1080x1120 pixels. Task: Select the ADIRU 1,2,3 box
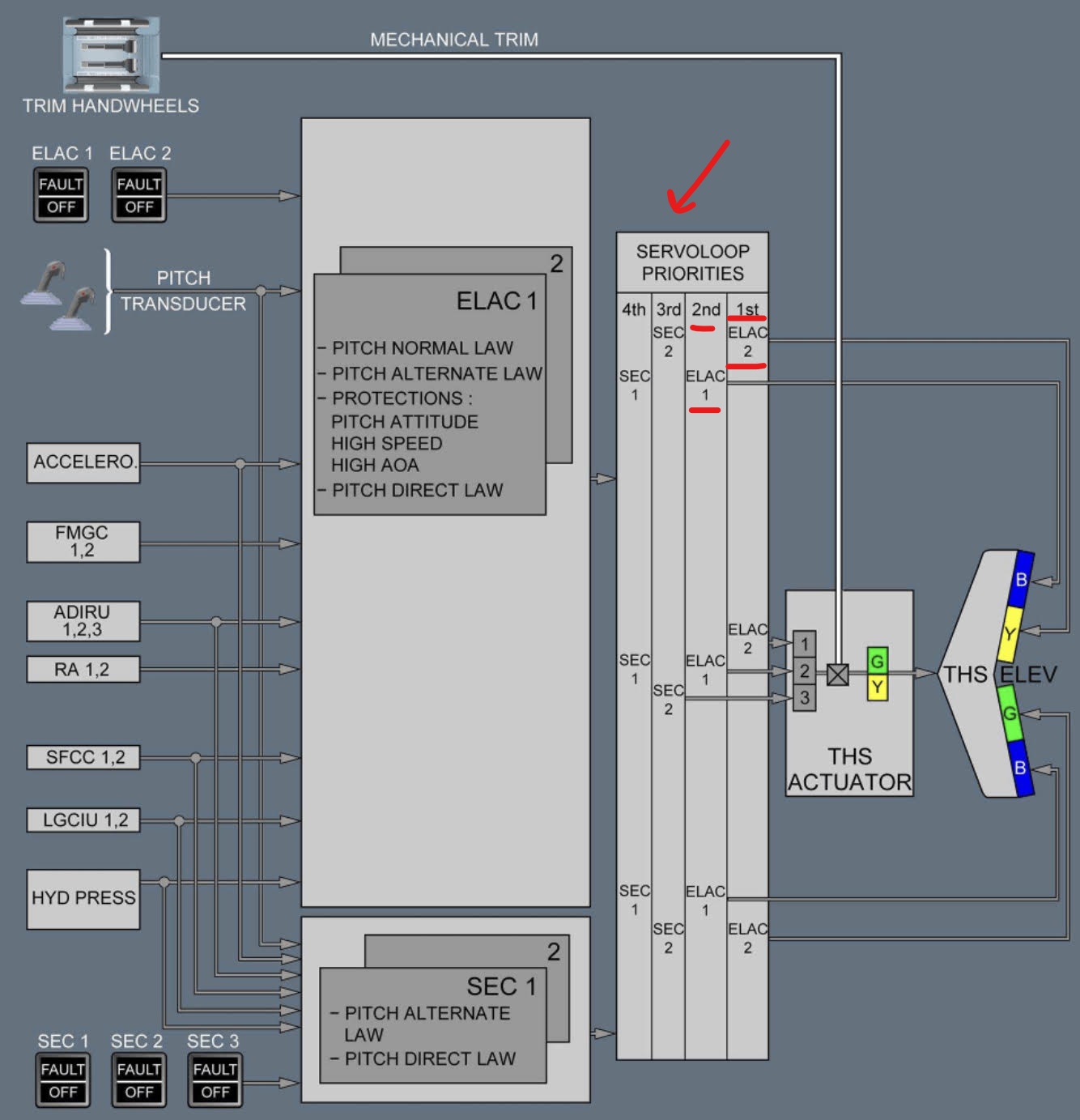pyautogui.click(x=83, y=621)
